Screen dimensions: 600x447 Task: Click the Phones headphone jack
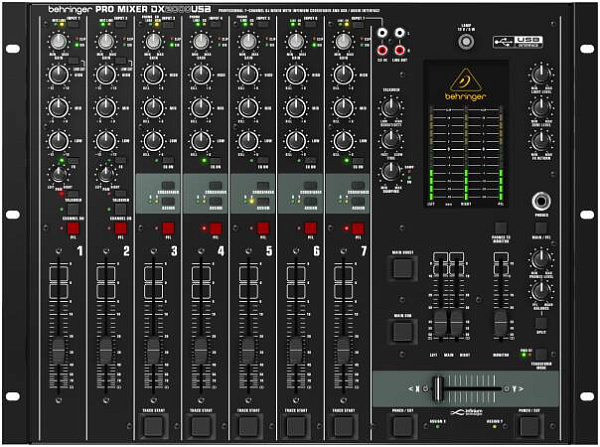(541, 201)
